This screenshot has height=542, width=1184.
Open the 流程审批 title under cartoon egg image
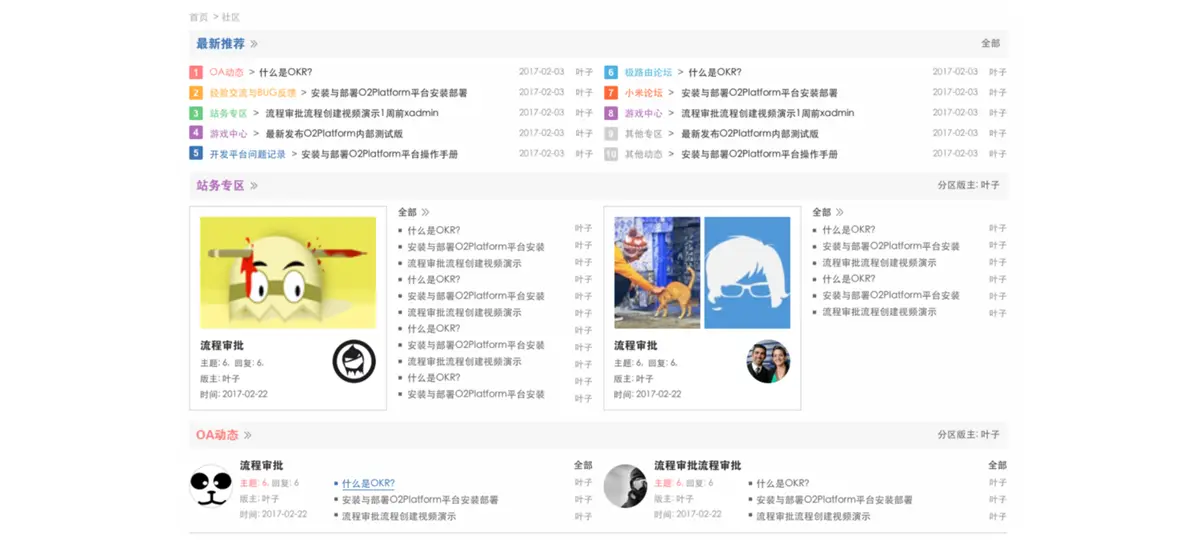click(222, 345)
